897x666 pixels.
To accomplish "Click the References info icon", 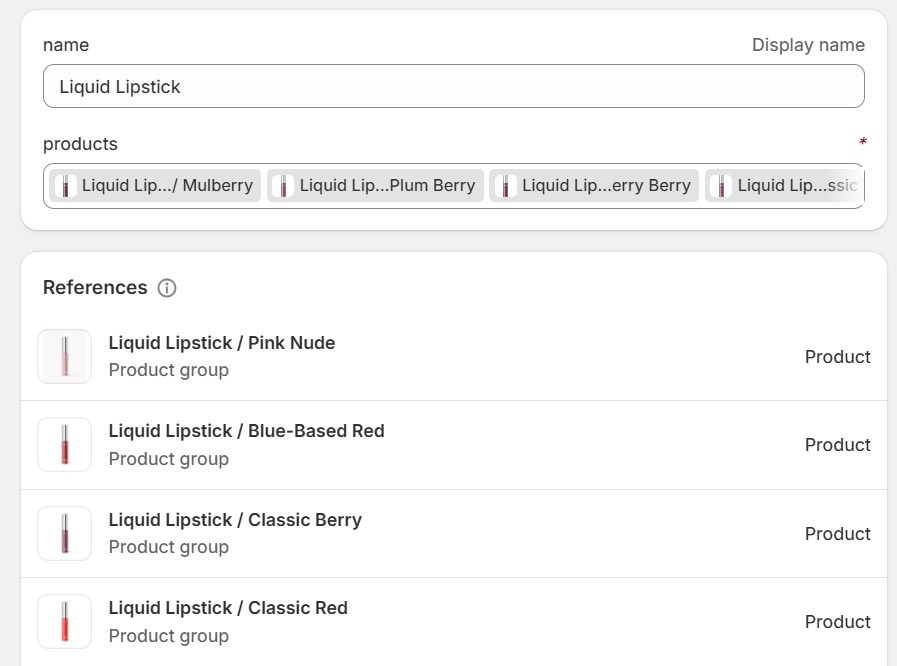I will point(166,288).
